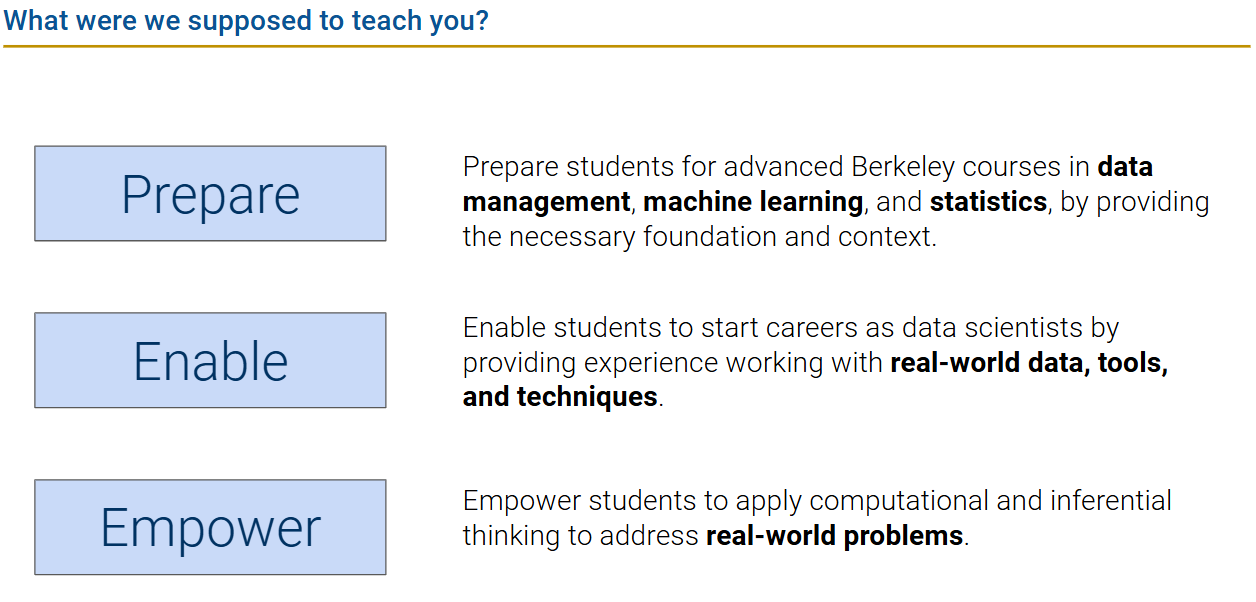Click the word "thinking" in the Empower description
The height and width of the screenshot is (602, 1256).
click(x=511, y=535)
